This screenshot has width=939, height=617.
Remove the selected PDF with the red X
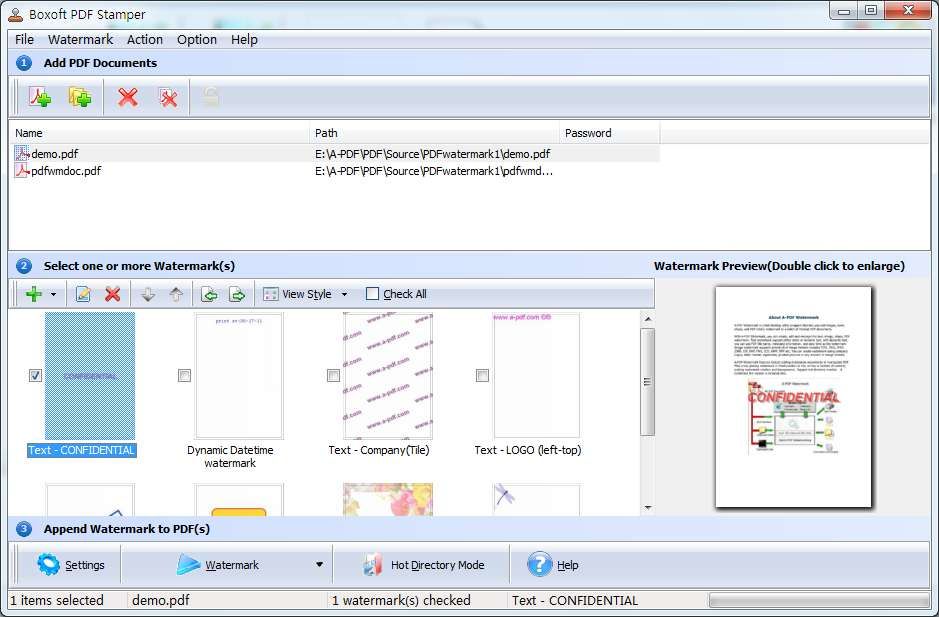click(x=128, y=97)
